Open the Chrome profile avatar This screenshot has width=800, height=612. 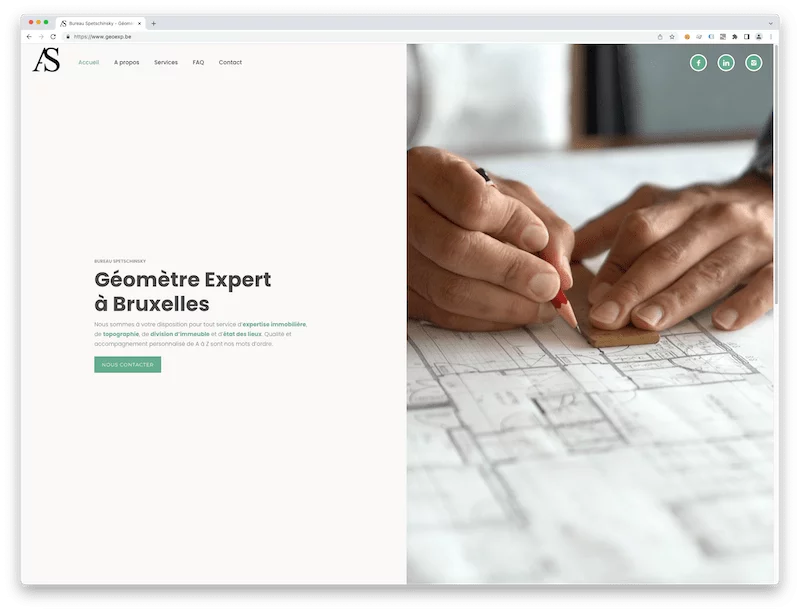[x=759, y=37]
